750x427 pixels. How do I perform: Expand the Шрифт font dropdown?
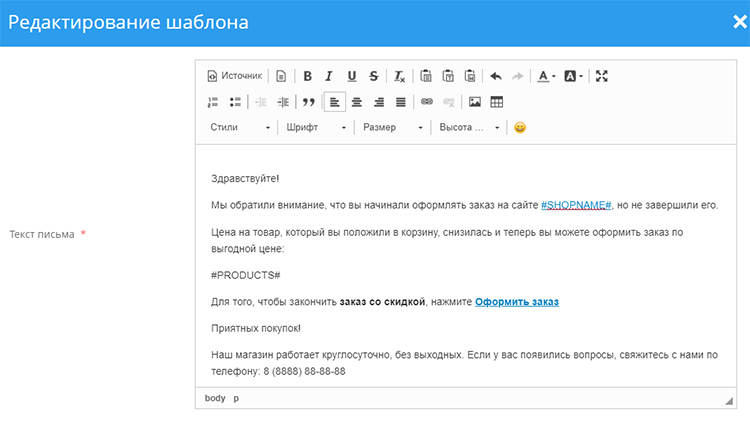(315, 128)
